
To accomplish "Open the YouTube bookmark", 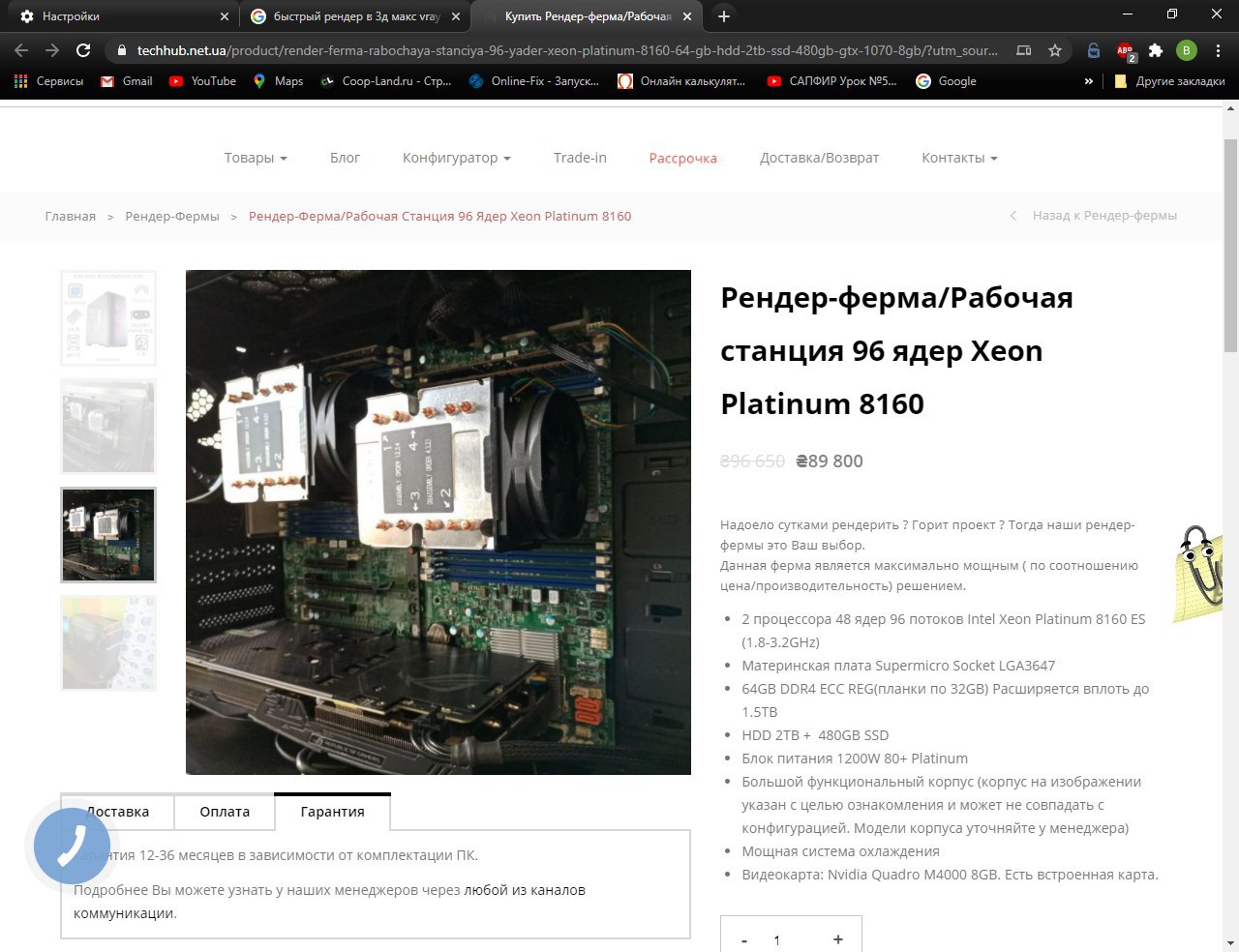I will (203, 81).
